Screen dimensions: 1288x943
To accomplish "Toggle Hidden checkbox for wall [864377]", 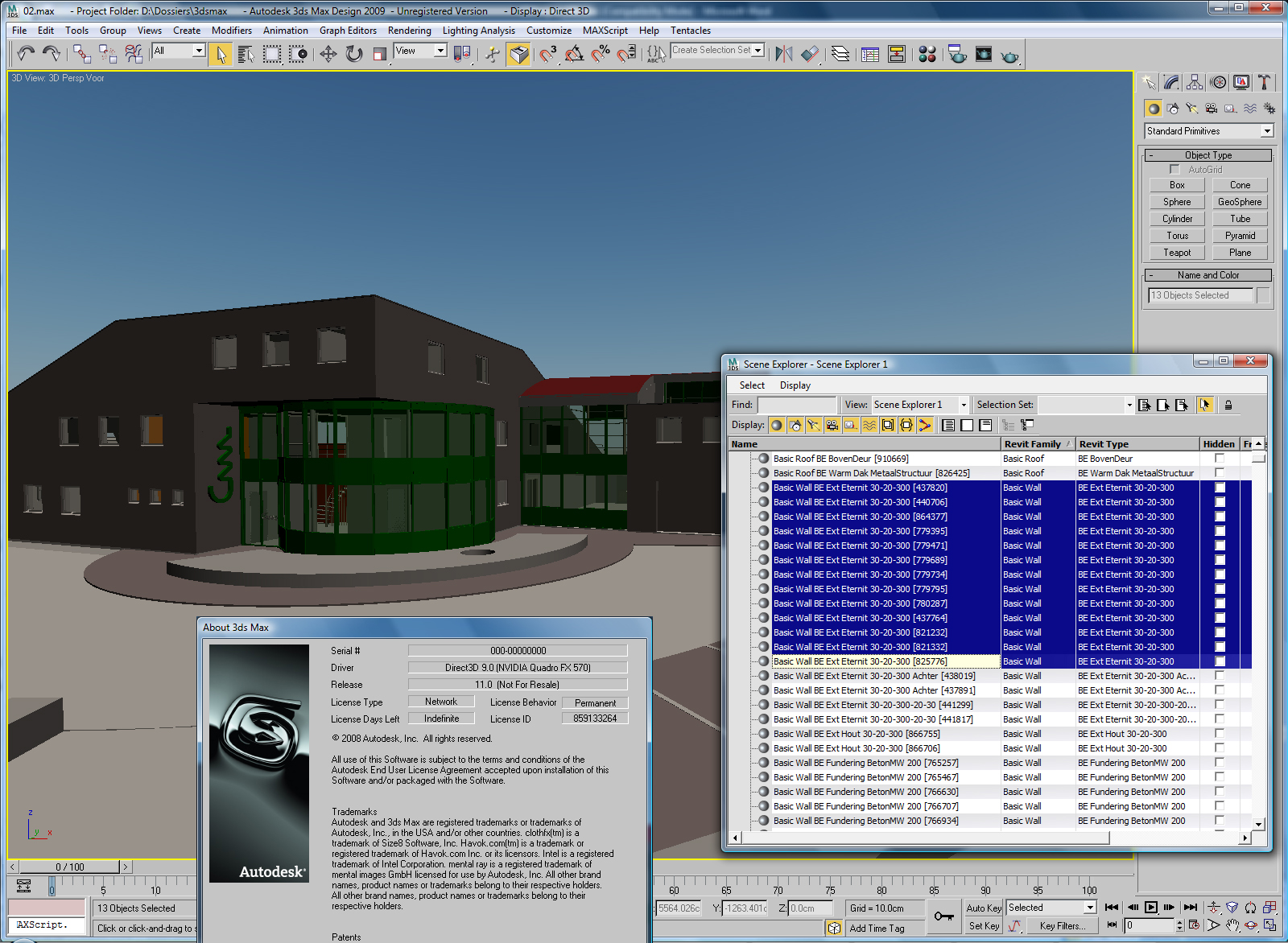I will 1220,517.
